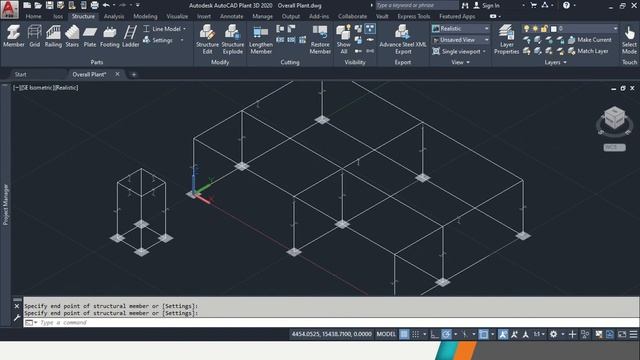Open the Modeling ribbon tab

[x=145, y=16]
